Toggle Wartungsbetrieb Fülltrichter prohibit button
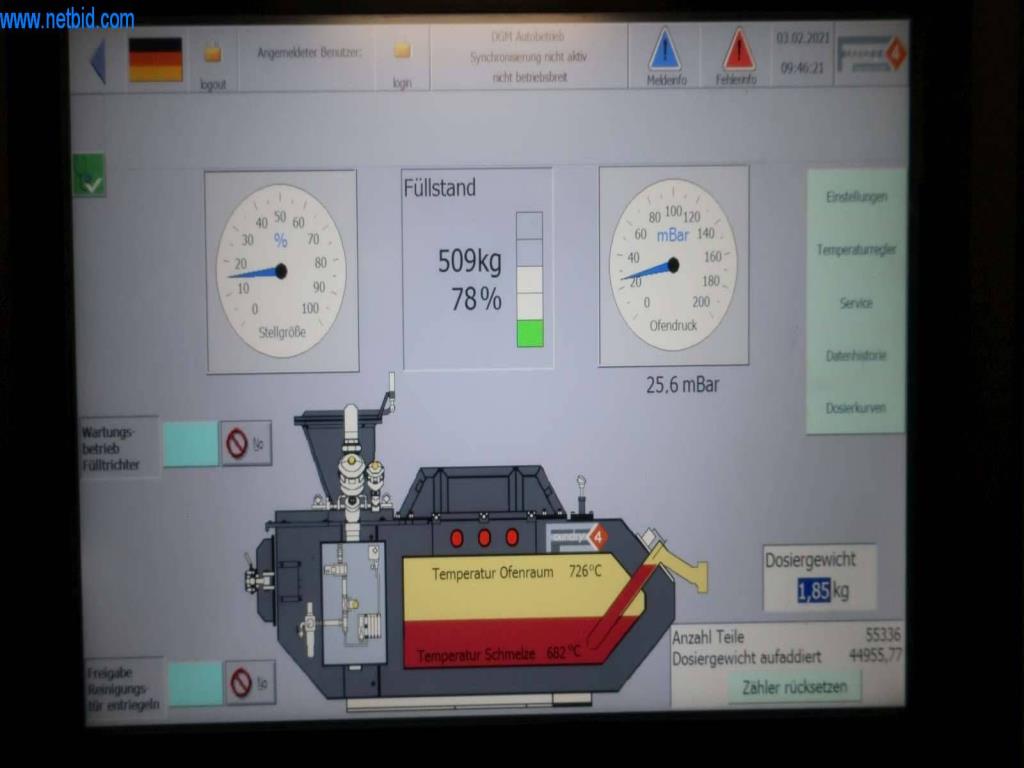The width and height of the screenshot is (1024, 768). (x=246, y=443)
